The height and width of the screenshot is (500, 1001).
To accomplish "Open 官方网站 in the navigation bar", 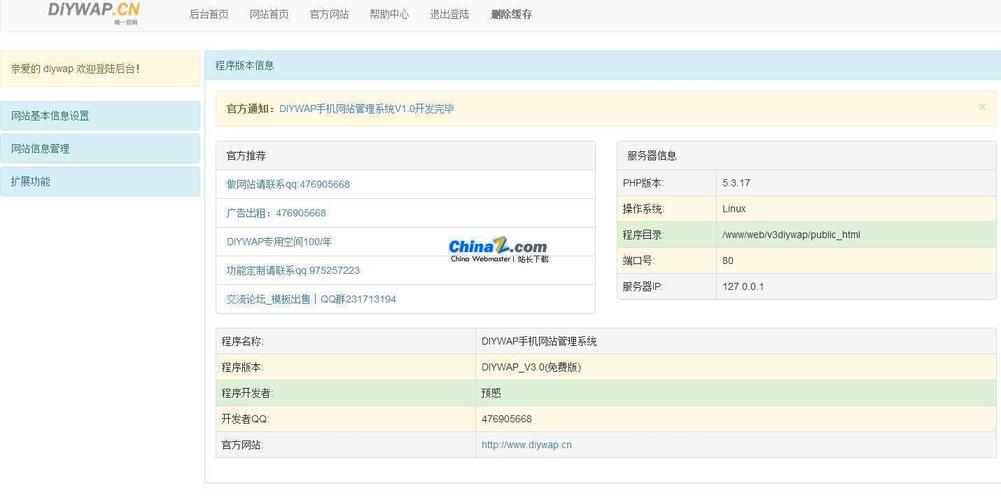I will (x=329, y=14).
